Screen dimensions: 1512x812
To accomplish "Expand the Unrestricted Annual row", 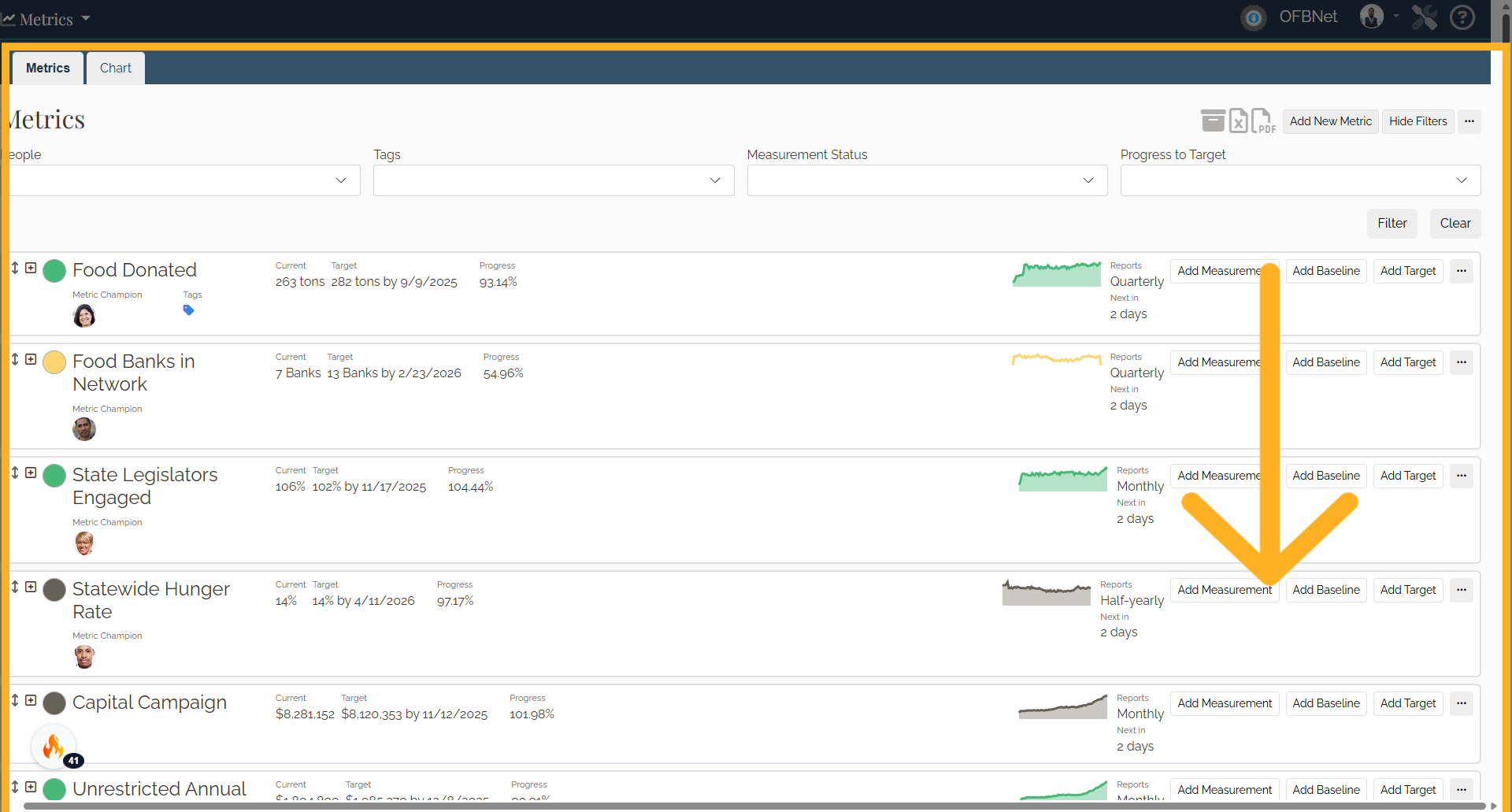I will click(x=31, y=787).
